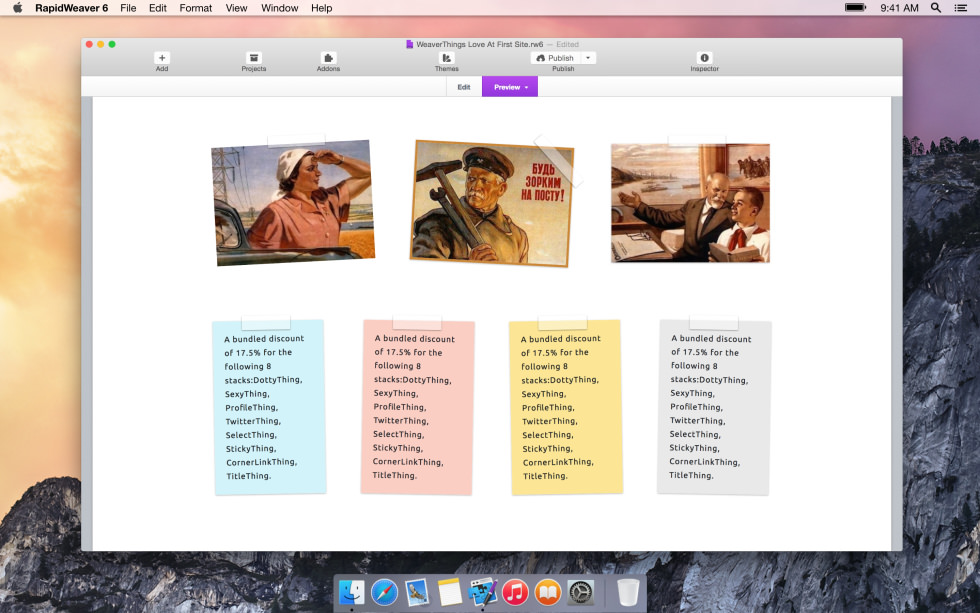This screenshot has height=613, width=980.
Task: Close the RapidWeaver window red button
Action: 89,44
